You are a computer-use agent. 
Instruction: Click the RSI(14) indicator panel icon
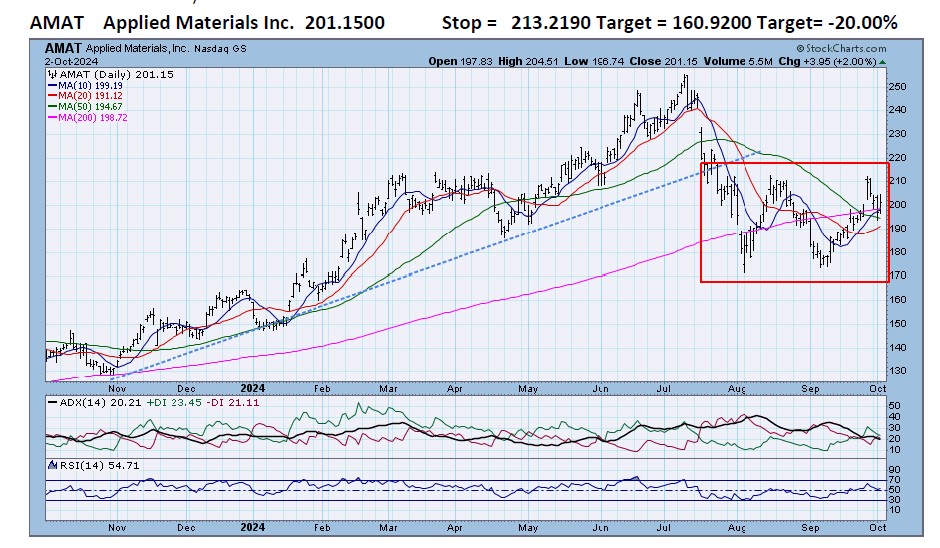coord(51,466)
